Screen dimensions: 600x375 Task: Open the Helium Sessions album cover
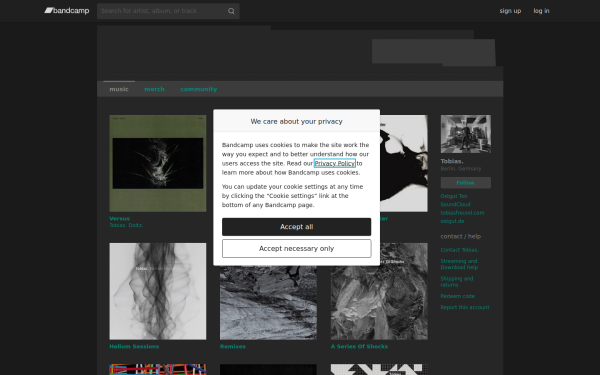[x=158, y=291]
